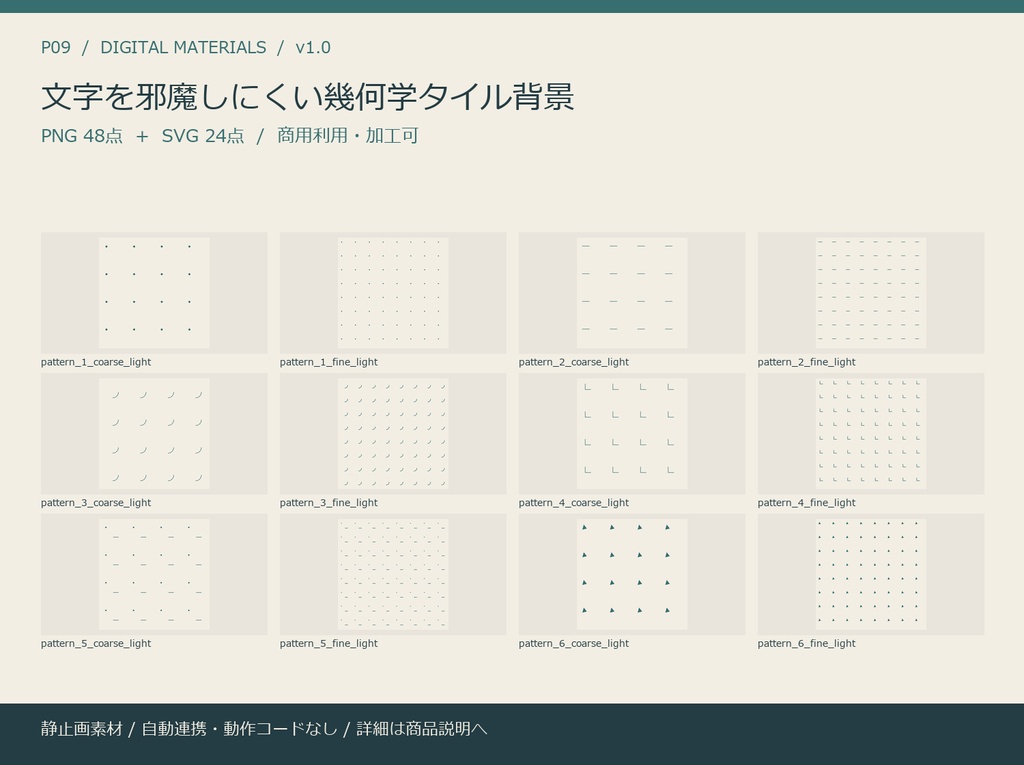Pick the pattern_5_fine_light tile preview
This screenshot has width=1024, height=765.
tap(393, 574)
